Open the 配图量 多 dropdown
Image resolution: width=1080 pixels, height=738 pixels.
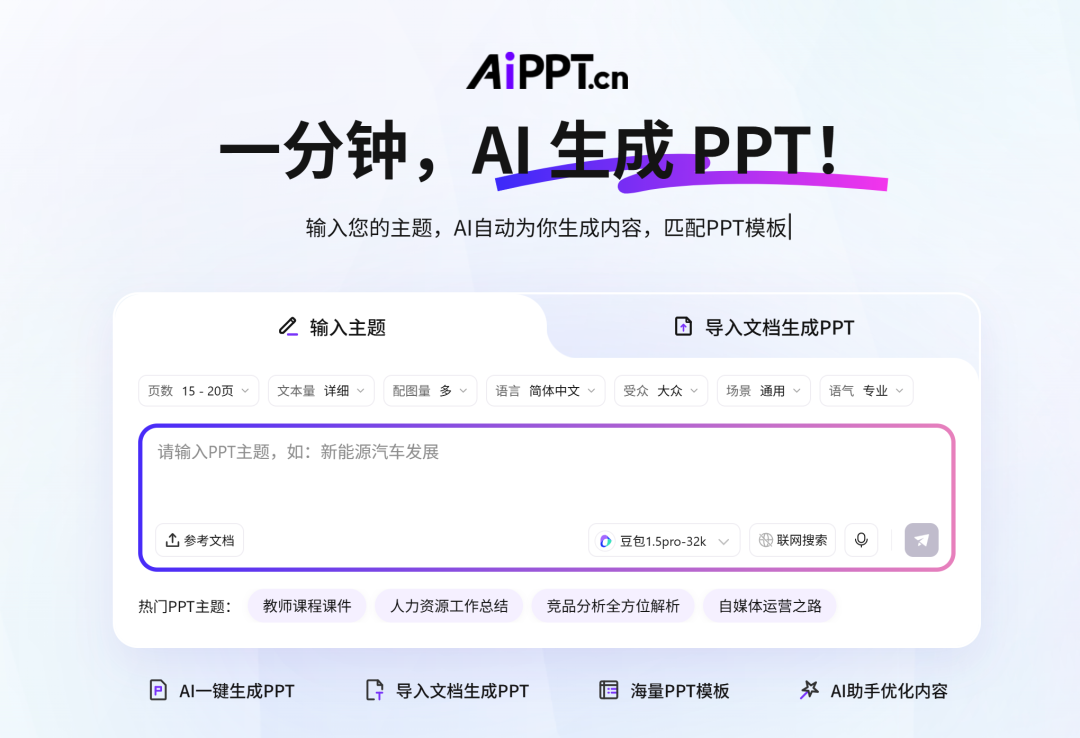pos(430,391)
